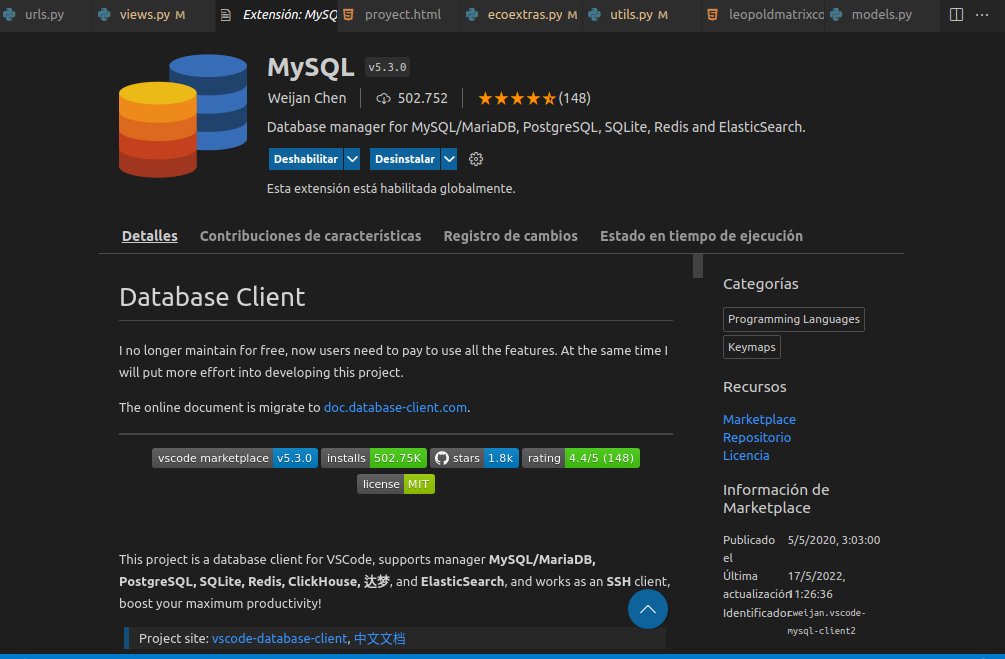This screenshot has width=1005, height=659.
Task: Click the rating 4.4/5 badge
Action: point(581,458)
